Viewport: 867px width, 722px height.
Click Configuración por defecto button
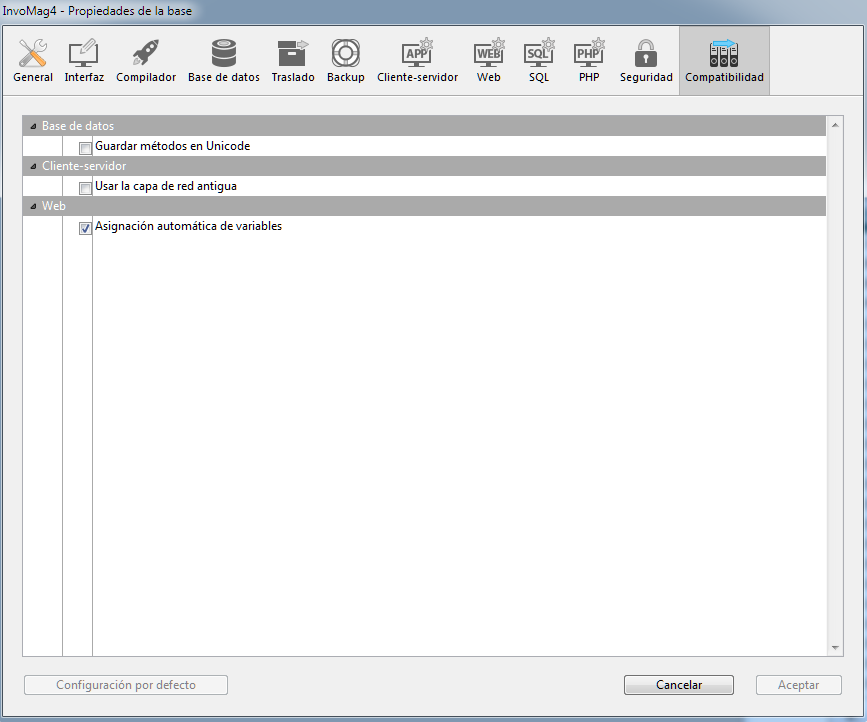(126, 685)
